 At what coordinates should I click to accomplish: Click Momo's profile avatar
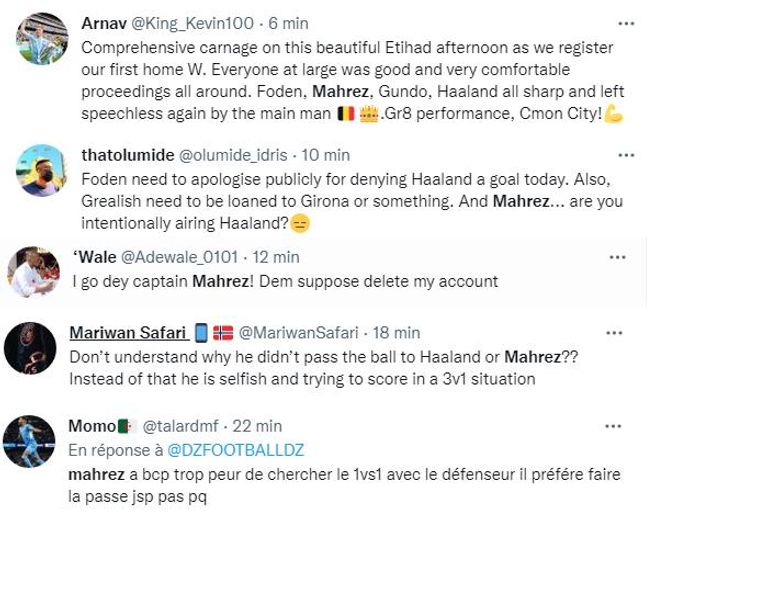(x=30, y=442)
